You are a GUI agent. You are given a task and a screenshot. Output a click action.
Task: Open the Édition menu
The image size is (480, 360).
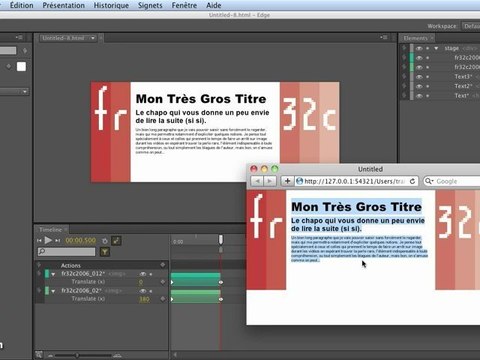(22, 5)
